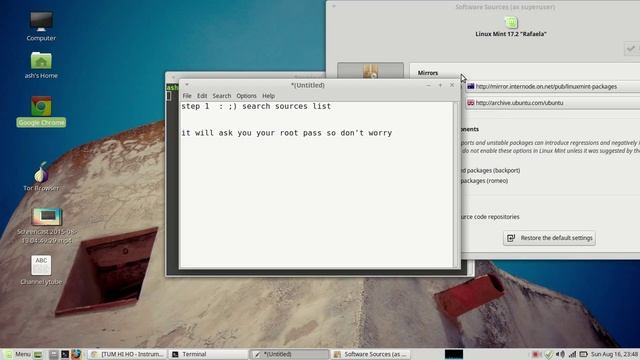Click the line 'step 1 : ;) search sources list'
The image size is (640, 360).
(256, 106)
